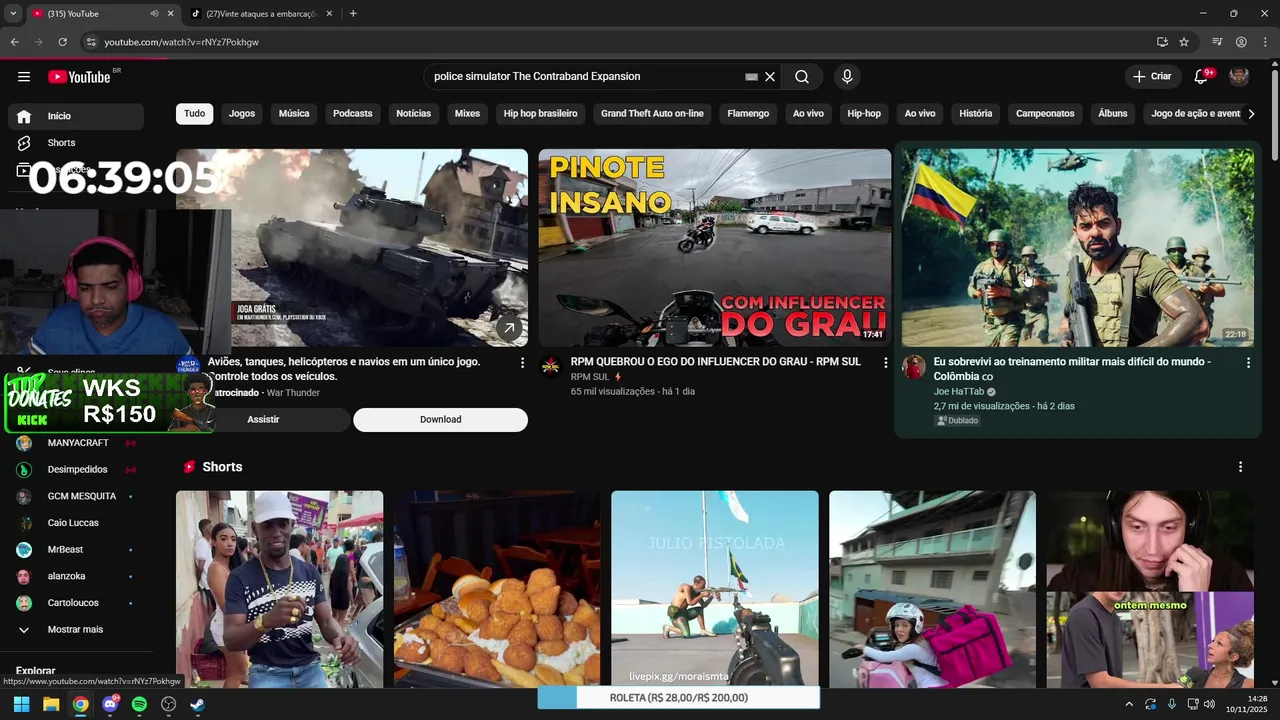Close the Vinte ataques tab
Viewport: 1280px width, 720px height.
click(x=329, y=14)
